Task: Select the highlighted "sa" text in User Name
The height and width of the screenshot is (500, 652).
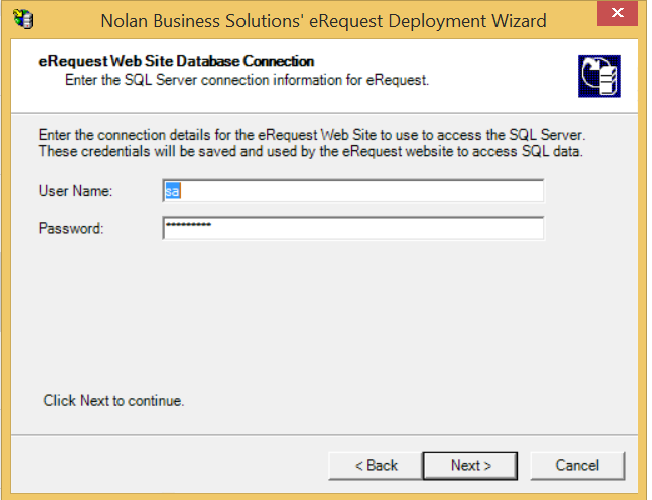Action: [x=172, y=191]
